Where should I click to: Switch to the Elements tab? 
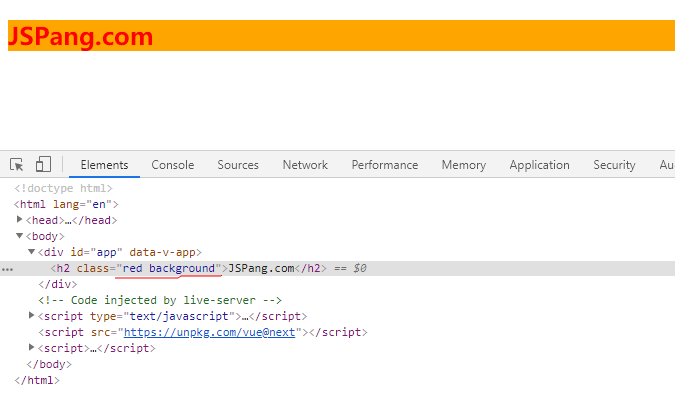(x=104, y=165)
